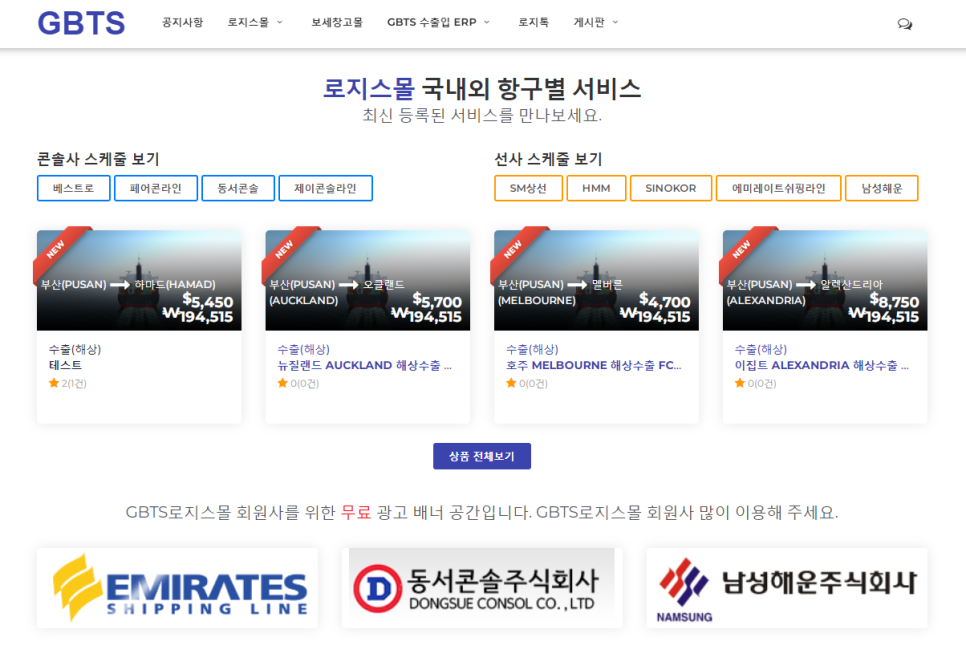
Task: Click 수출(해상) label on MELBOURNE card
Action: (532, 349)
